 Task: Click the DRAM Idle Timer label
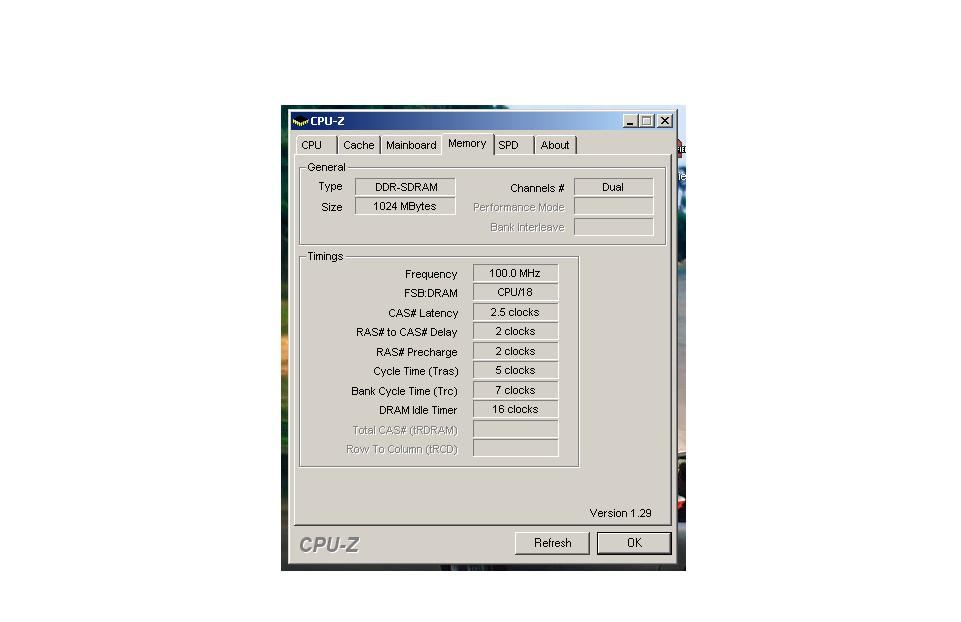[x=418, y=410]
